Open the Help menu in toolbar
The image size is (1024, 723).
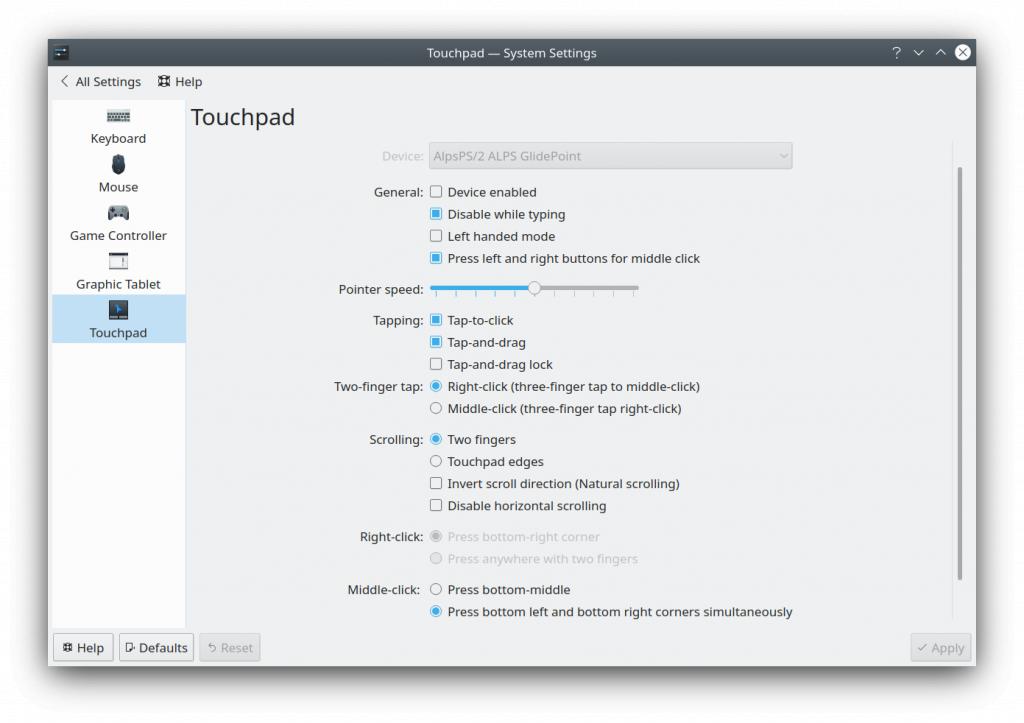(x=180, y=82)
